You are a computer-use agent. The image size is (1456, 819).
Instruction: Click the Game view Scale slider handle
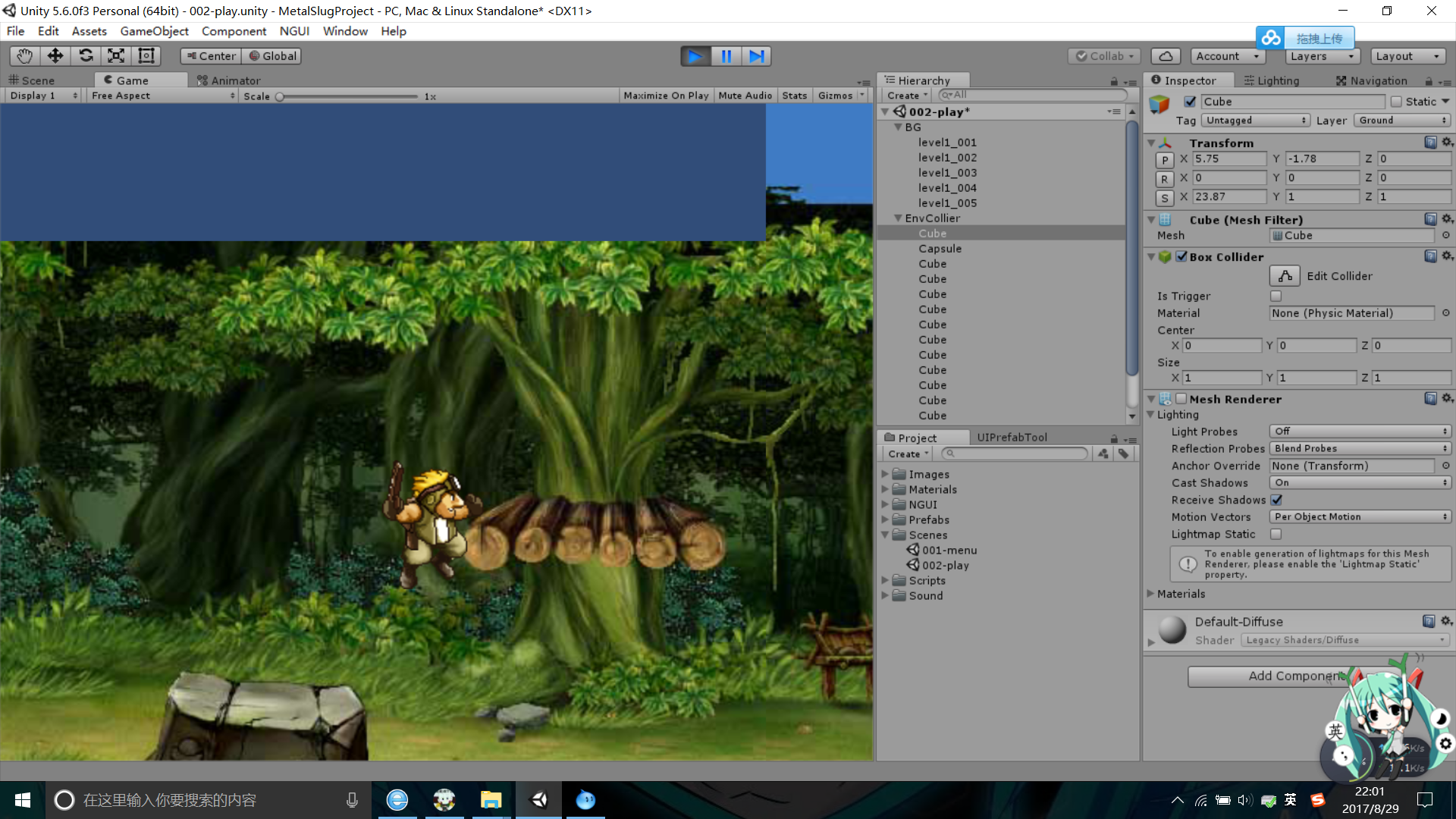click(x=280, y=96)
